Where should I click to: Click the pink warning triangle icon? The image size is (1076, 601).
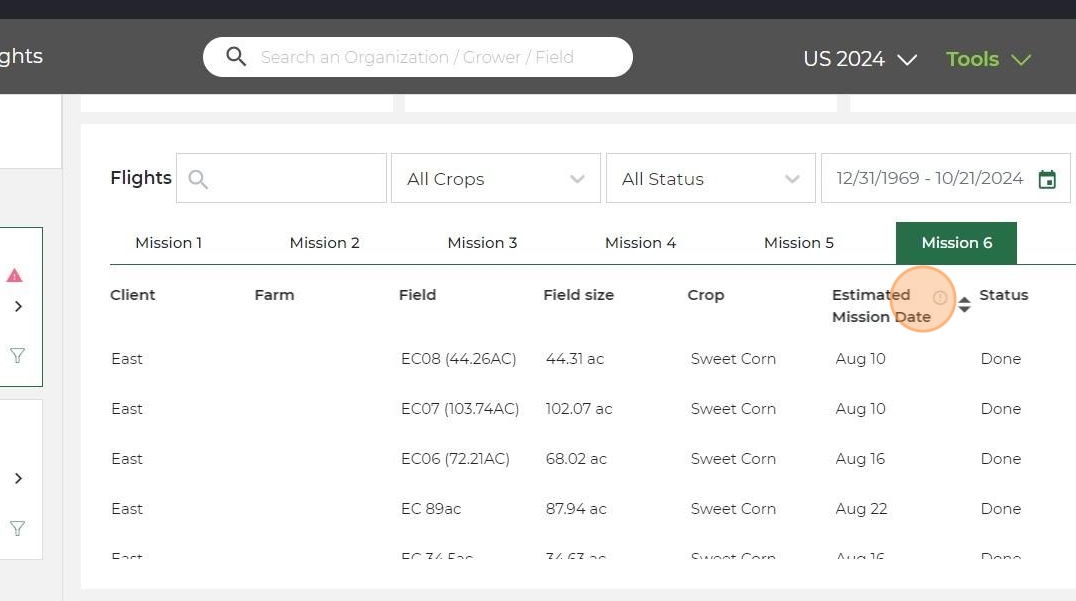(14, 275)
